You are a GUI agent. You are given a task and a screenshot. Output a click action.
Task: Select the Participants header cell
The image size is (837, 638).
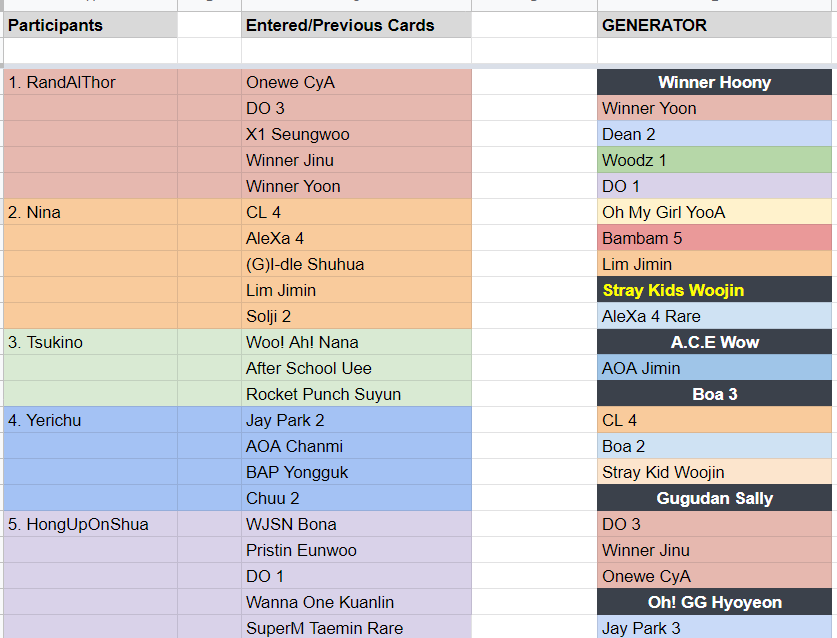pyautogui.click(x=90, y=25)
